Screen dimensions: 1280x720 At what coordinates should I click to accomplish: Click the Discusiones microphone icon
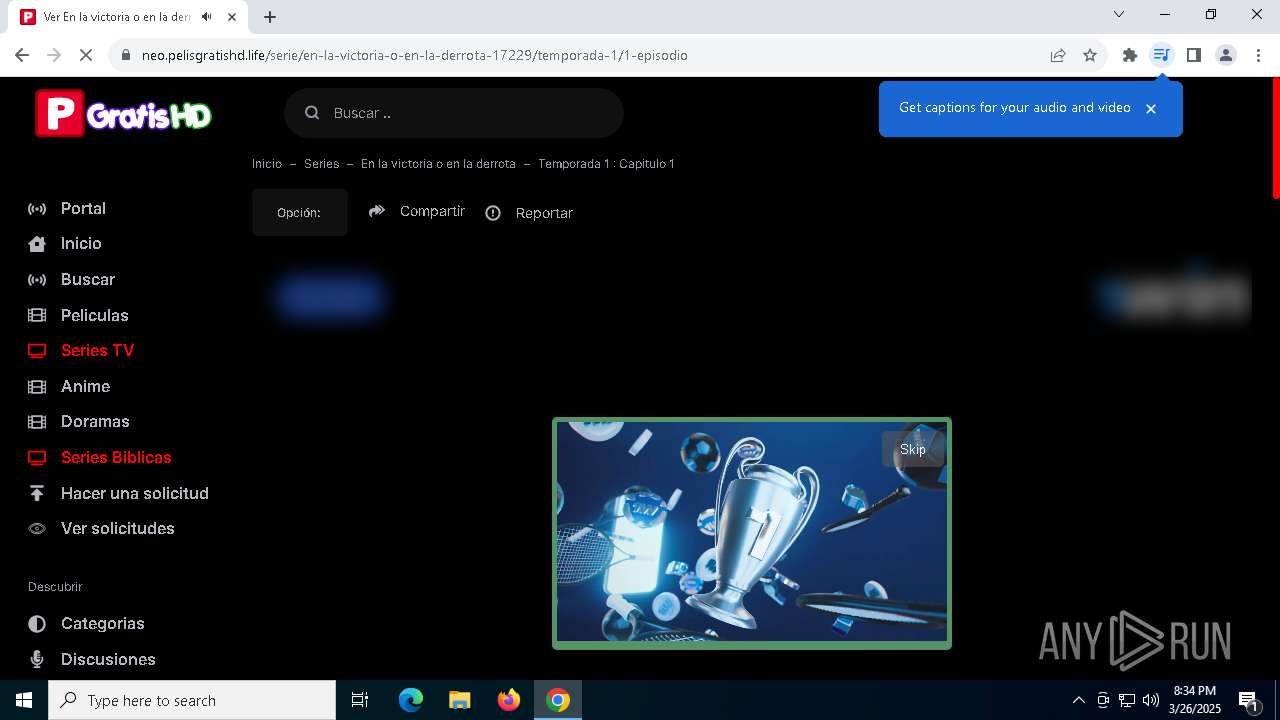(37, 659)
